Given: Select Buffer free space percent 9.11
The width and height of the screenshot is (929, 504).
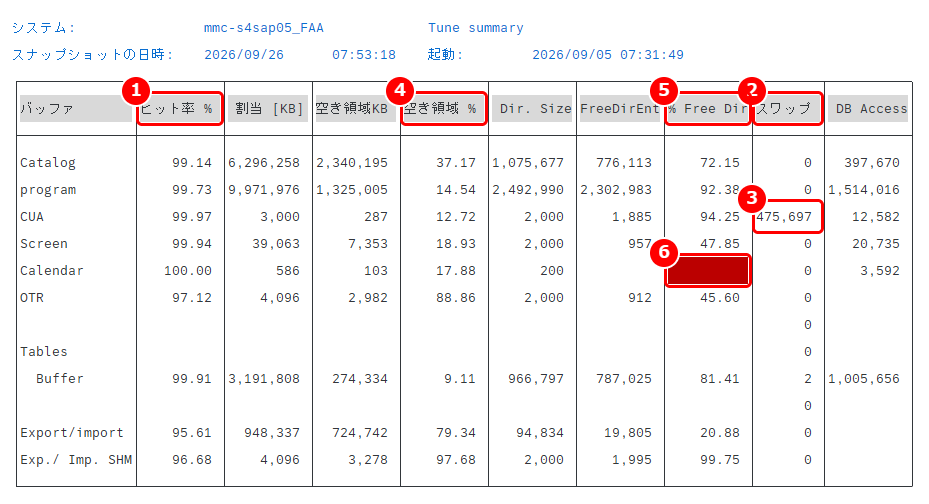Looking at the screenshot, I should (x=460, y=378).
